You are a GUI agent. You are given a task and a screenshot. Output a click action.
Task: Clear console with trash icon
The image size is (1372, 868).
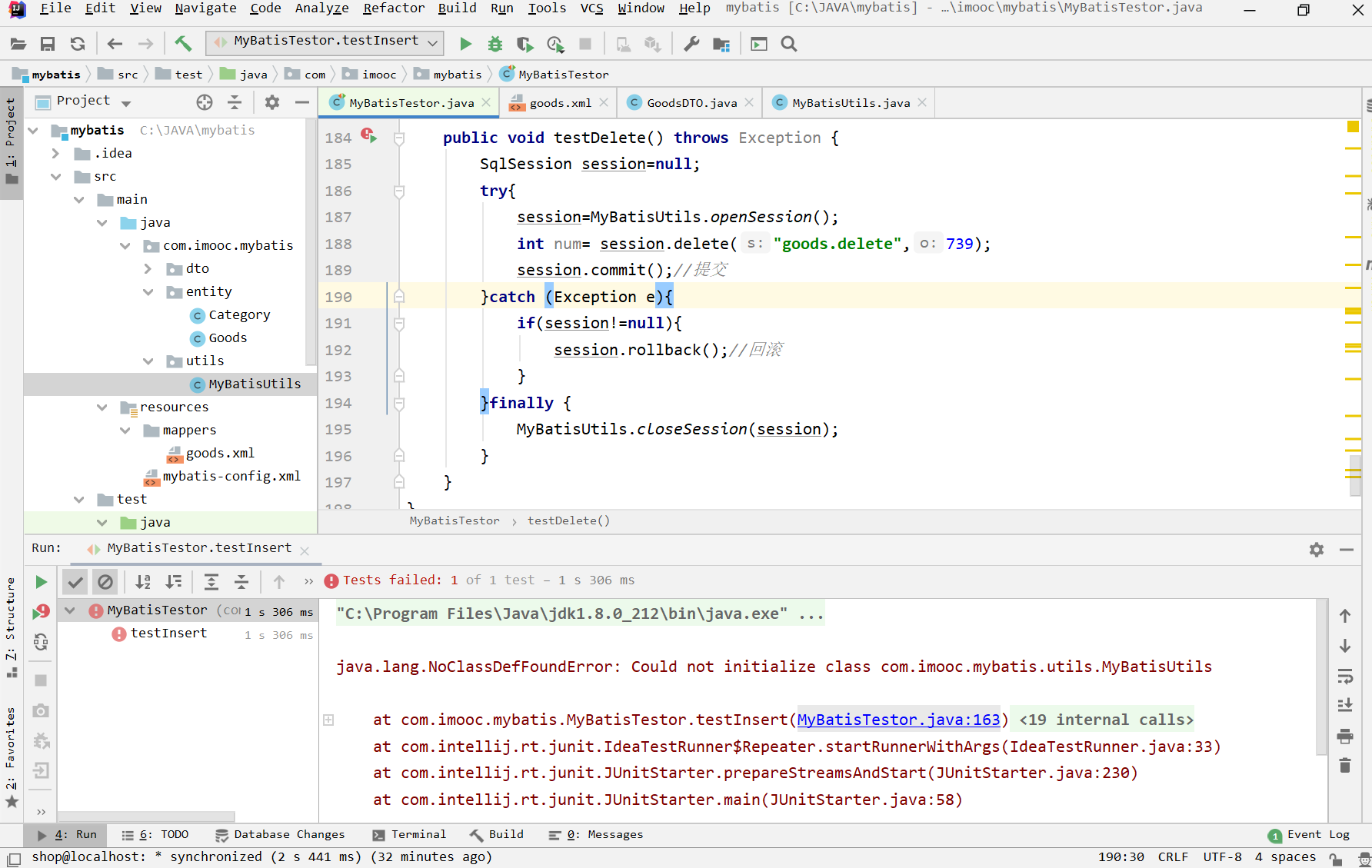(x=1345, y=765)
